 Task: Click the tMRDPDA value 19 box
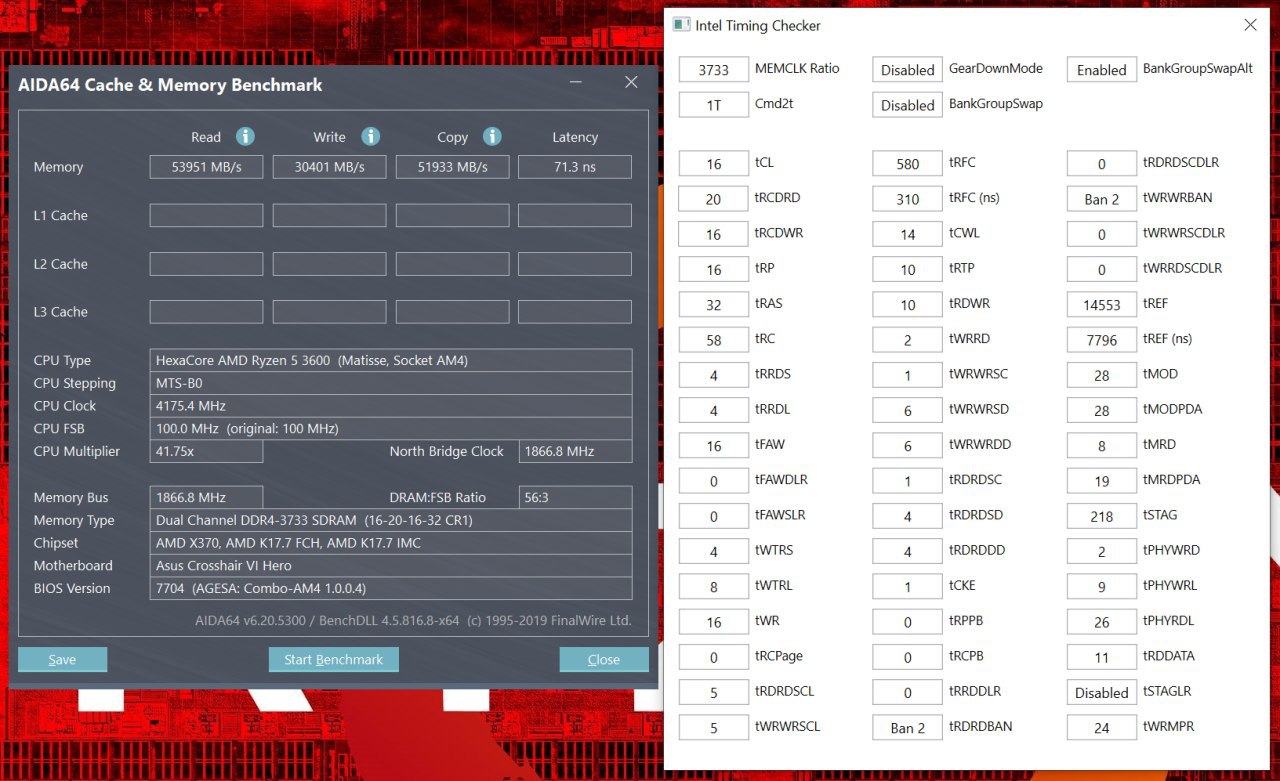(1101, 480)
